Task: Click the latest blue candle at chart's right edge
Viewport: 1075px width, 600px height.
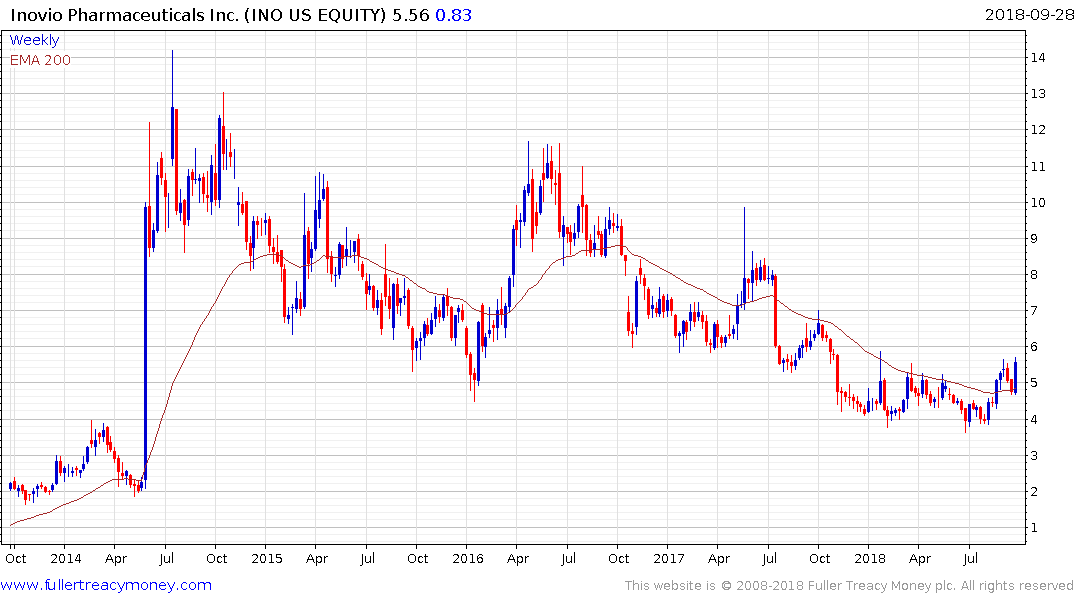Action: click(1015, 376)
